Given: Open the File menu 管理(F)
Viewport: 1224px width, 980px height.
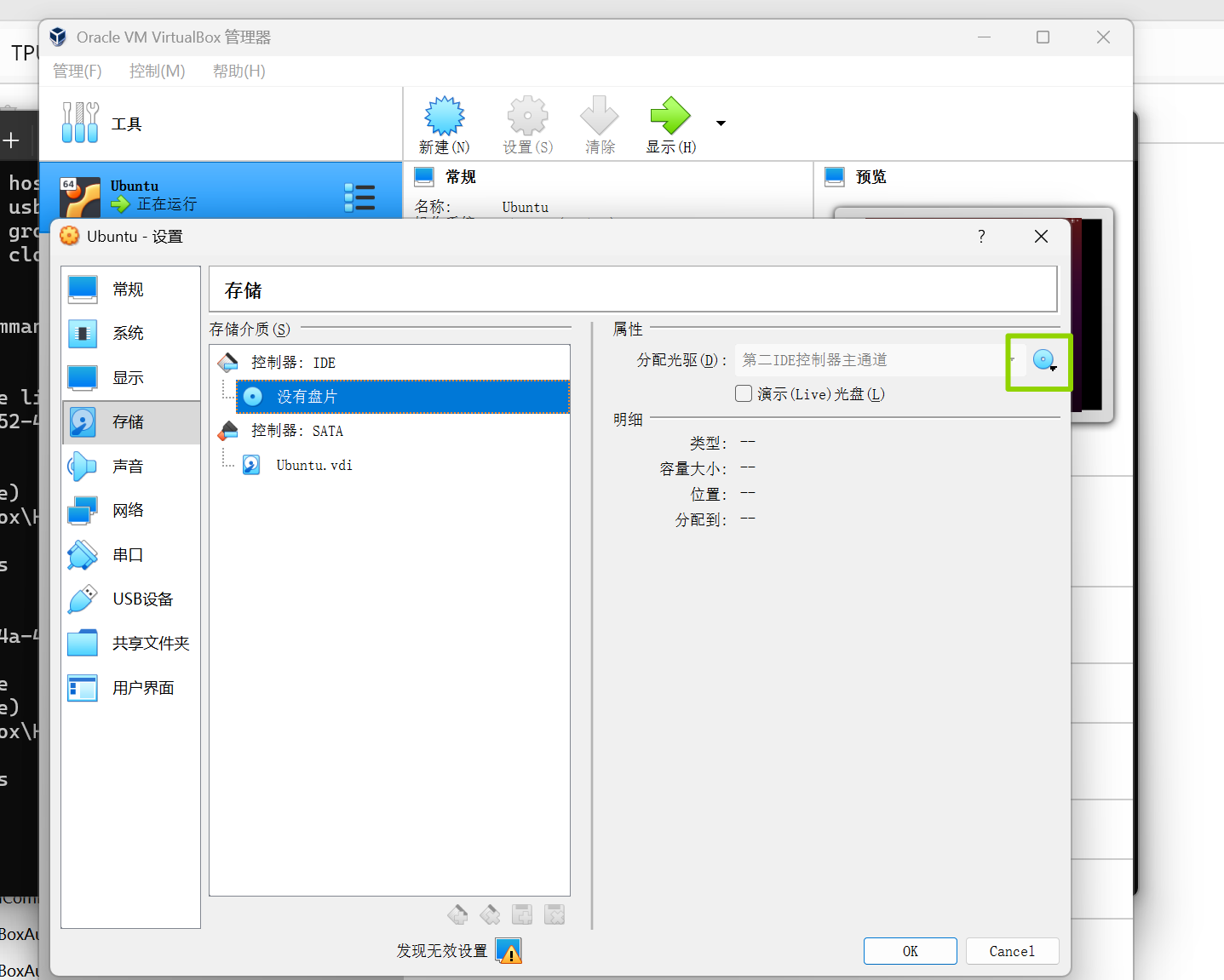Looking at the screenshot, I should [x=78, y=71].
